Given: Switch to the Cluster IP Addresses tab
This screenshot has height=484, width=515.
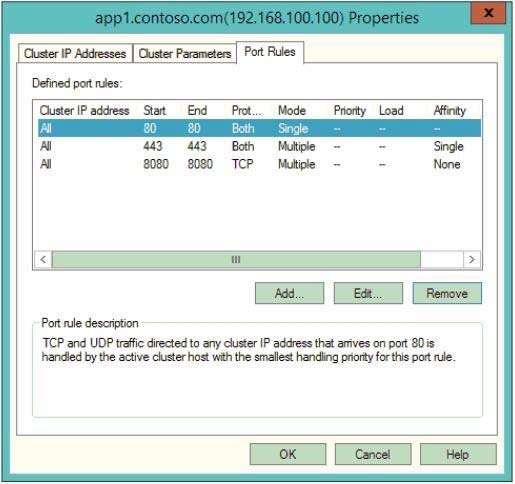Looking at the screenshot, I should (75, 53).
